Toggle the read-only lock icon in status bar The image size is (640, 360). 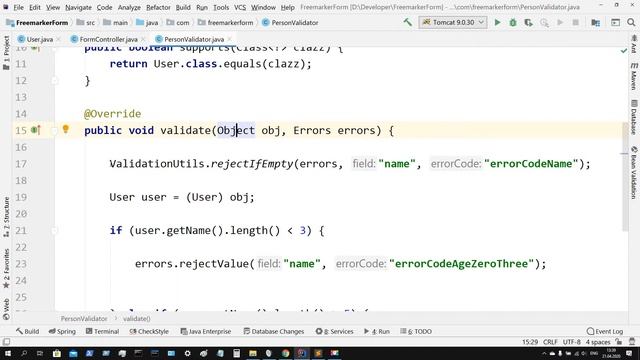coord(619,342)
